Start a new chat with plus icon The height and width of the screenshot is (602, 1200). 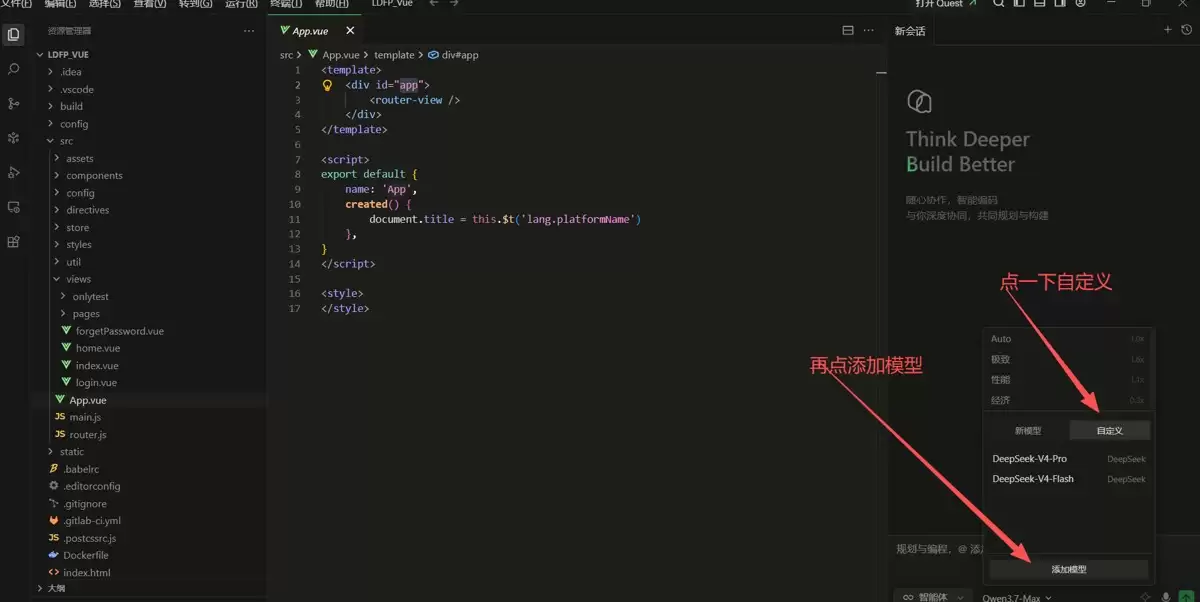point(1167,30)
